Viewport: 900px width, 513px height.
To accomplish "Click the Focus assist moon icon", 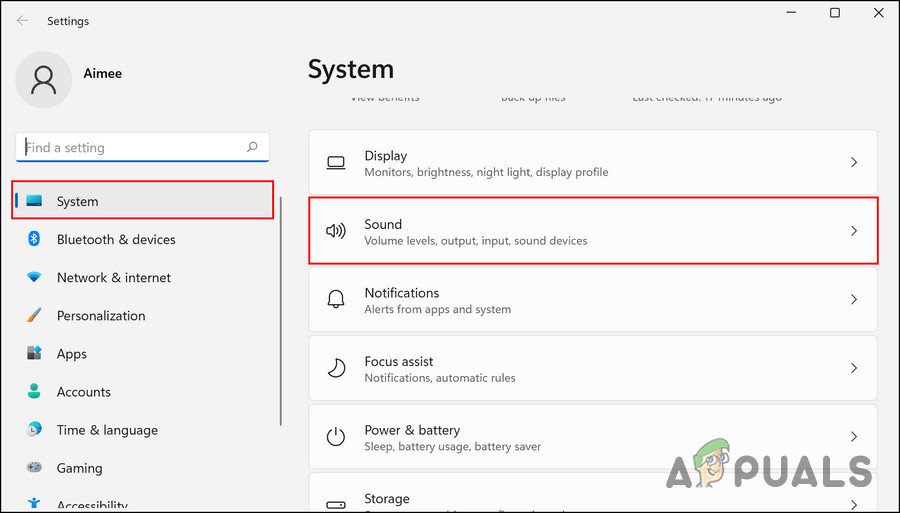I will pos(336,368).
